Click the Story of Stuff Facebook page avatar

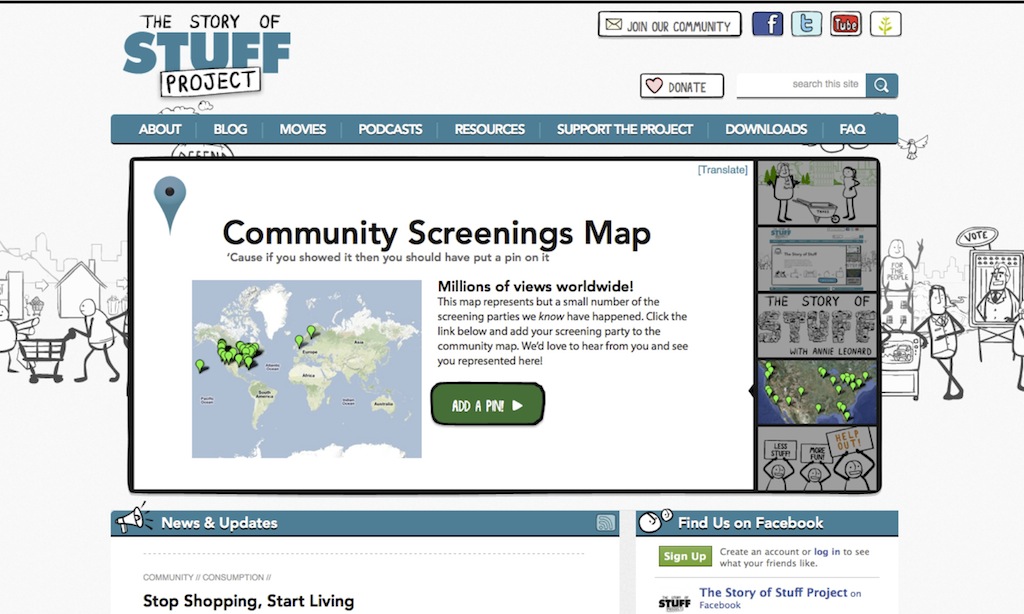coord(674,601)
